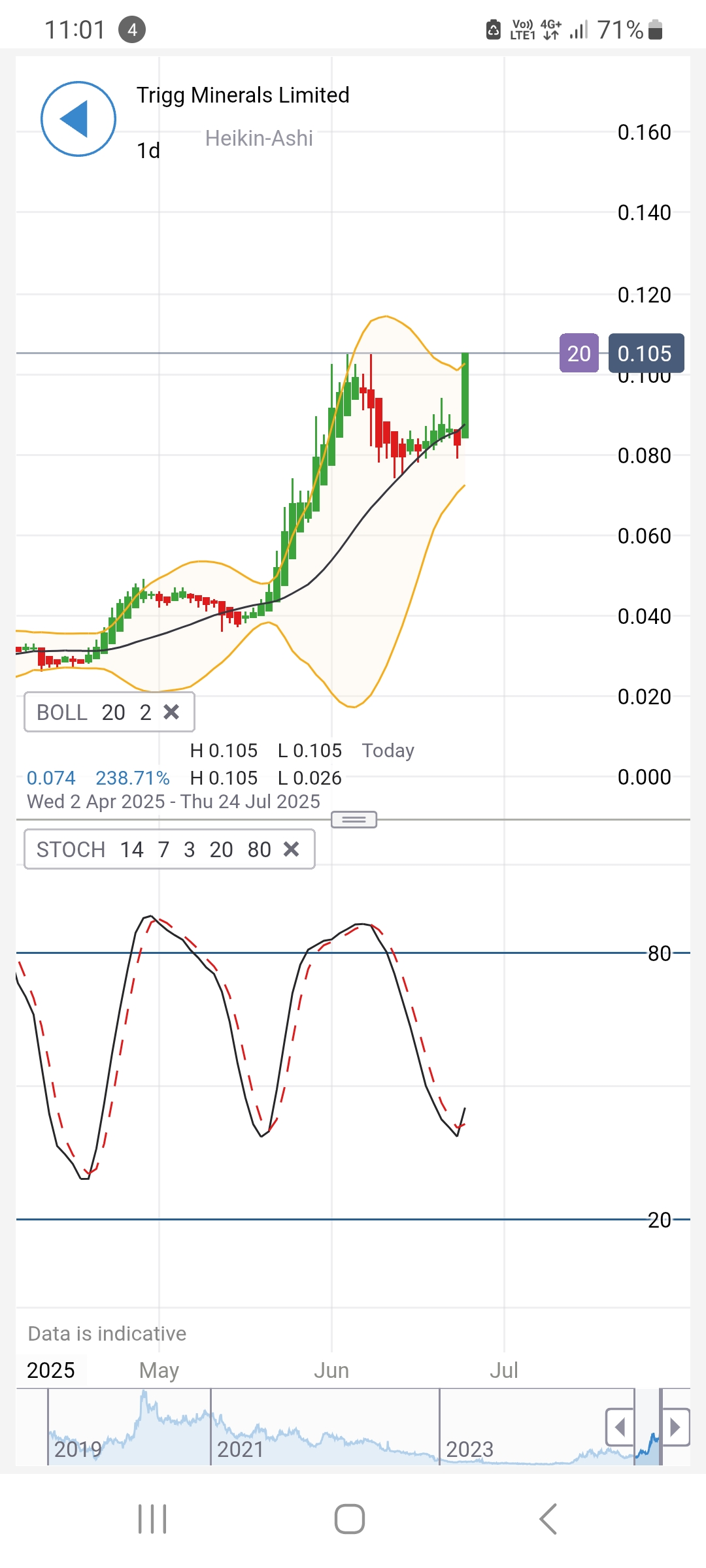Tap the stochastic 20 level label
706x1568 pixels.
(x=660, y=1220)
